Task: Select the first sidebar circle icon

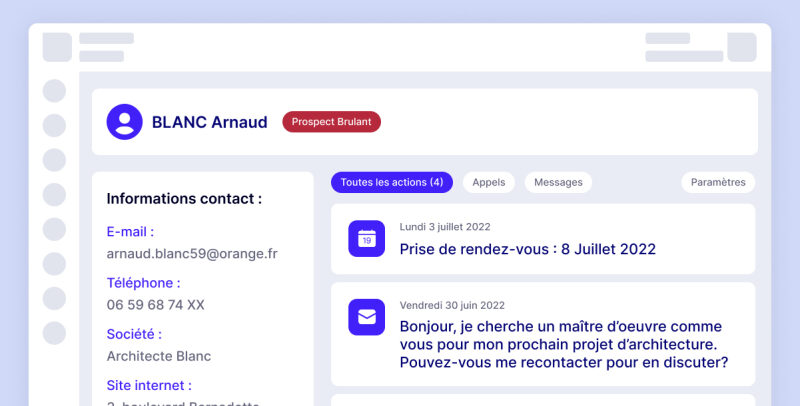Action: pyautogui.click(x=54, y=91)
